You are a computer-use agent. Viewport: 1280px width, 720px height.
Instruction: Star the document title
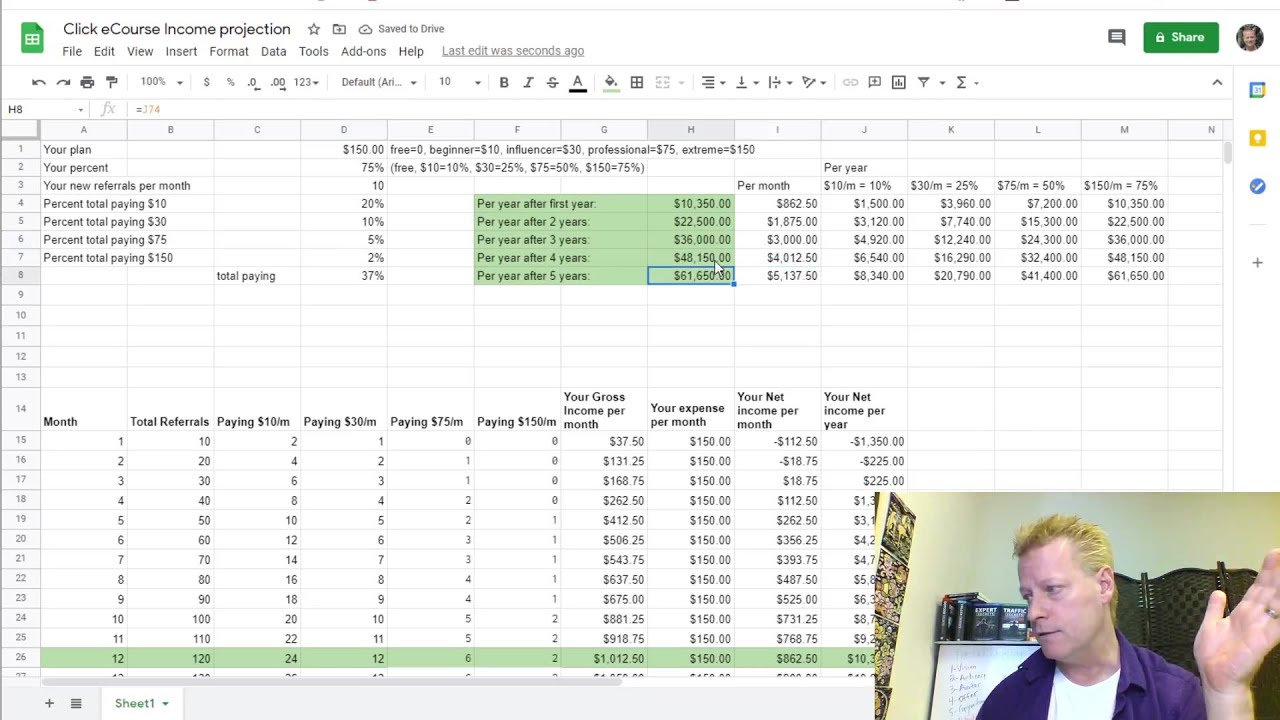(x=314, y=29)
